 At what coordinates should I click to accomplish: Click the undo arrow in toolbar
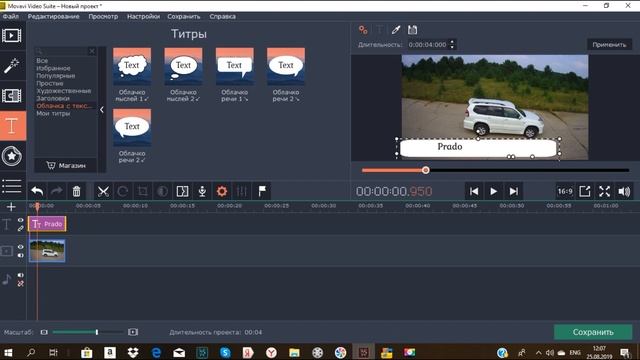click(37, 191)
